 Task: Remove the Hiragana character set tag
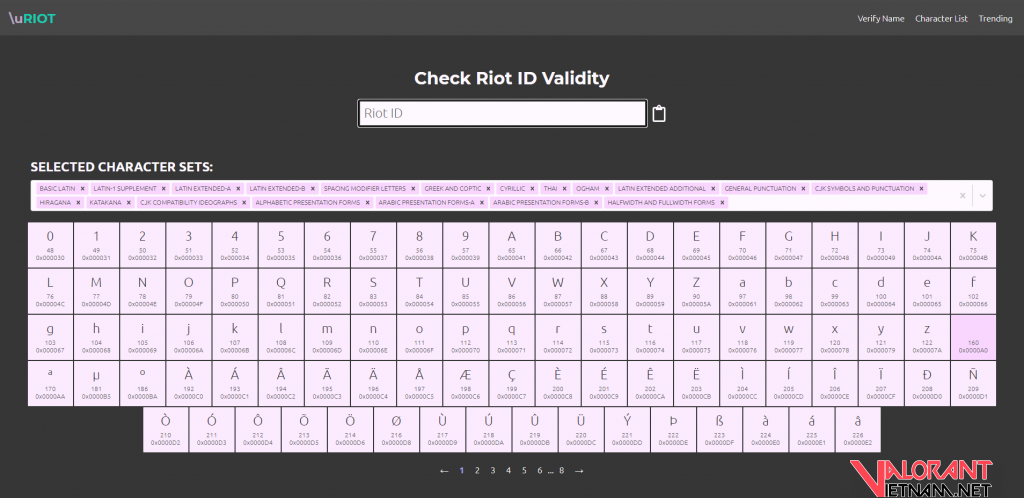pos(76,202)
